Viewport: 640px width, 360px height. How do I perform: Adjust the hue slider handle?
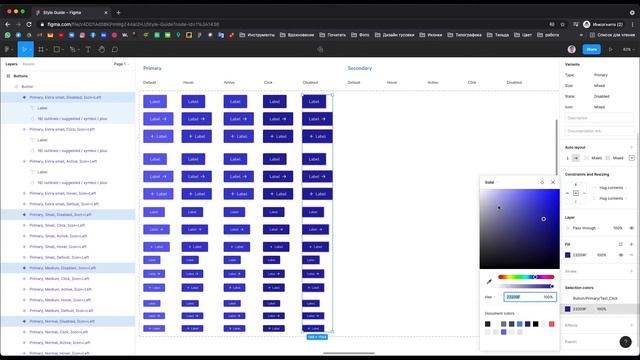point(535,277)
